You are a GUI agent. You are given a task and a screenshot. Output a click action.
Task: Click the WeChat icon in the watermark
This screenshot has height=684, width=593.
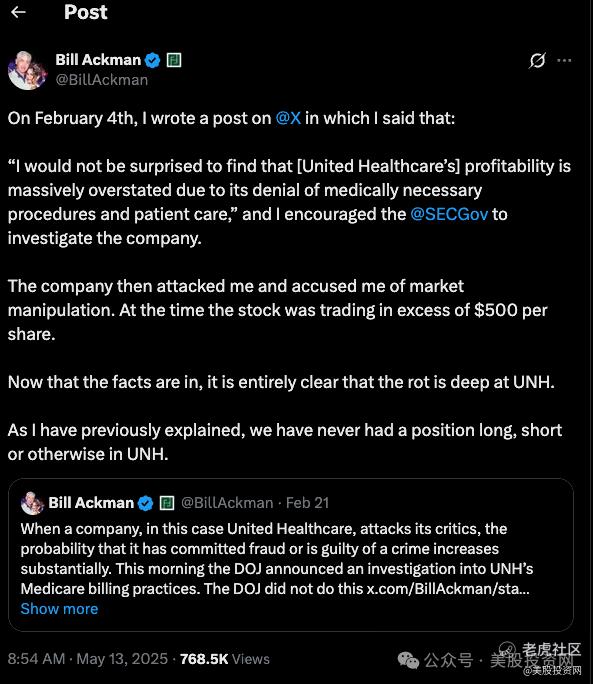point(408,660)
